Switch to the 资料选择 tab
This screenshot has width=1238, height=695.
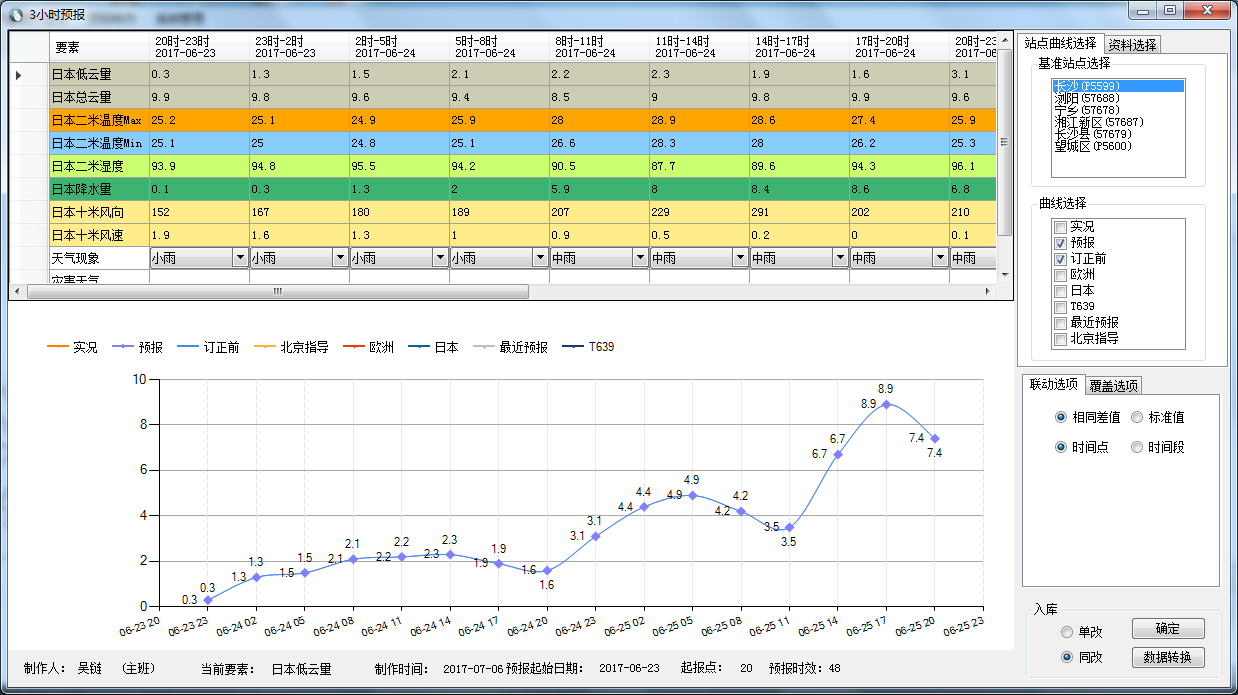point(1132,44)
